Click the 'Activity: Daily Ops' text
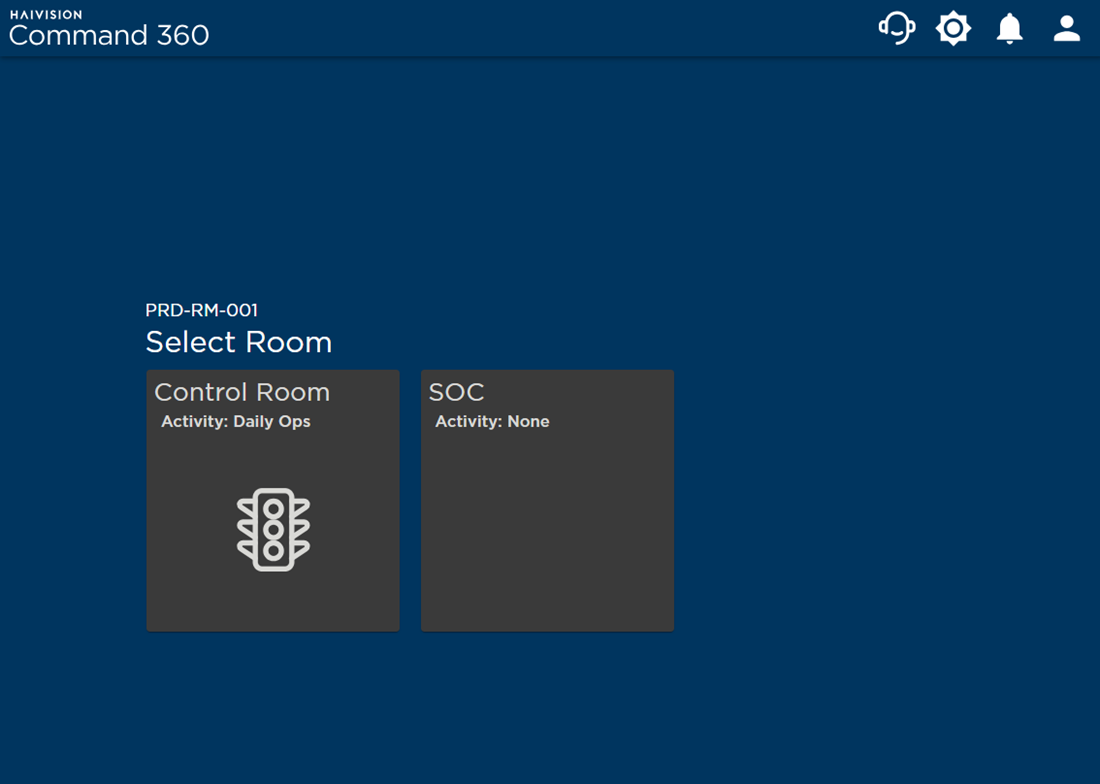This screenshot has width=1100, height=784. coord(236,421)
